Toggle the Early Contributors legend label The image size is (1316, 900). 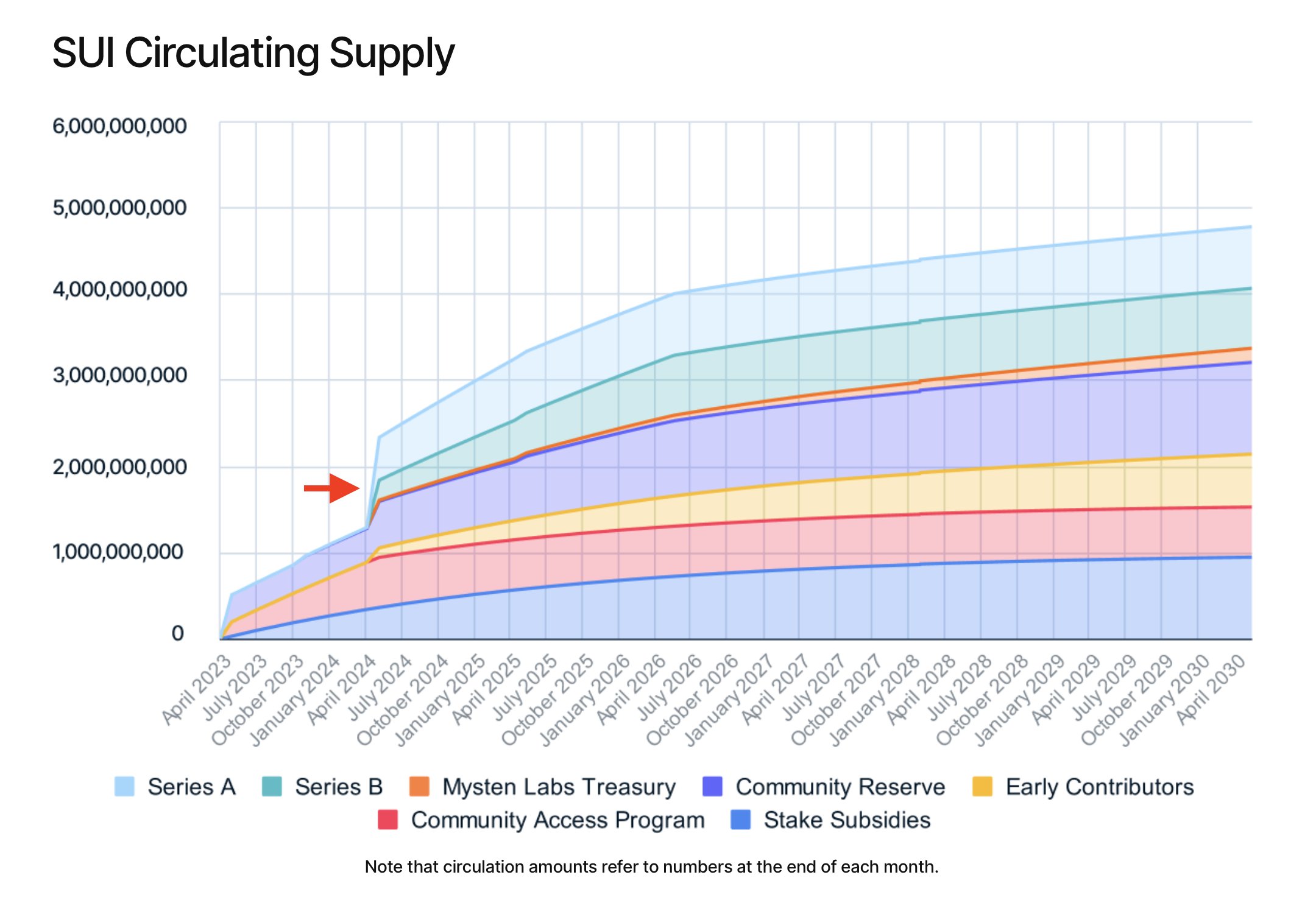click(1099, 787)
